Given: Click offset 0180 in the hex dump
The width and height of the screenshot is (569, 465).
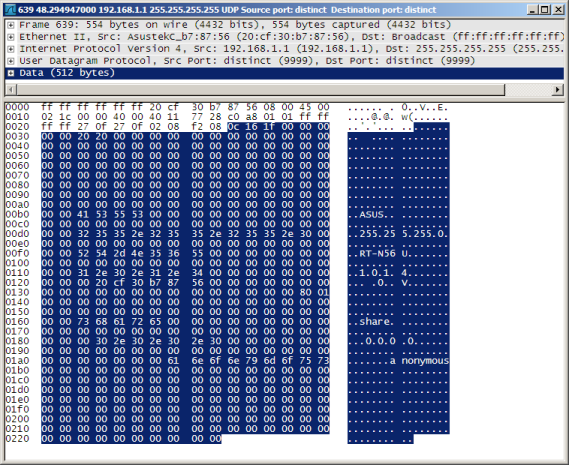Looking at the screenshot, I should [x=17, y=341].
